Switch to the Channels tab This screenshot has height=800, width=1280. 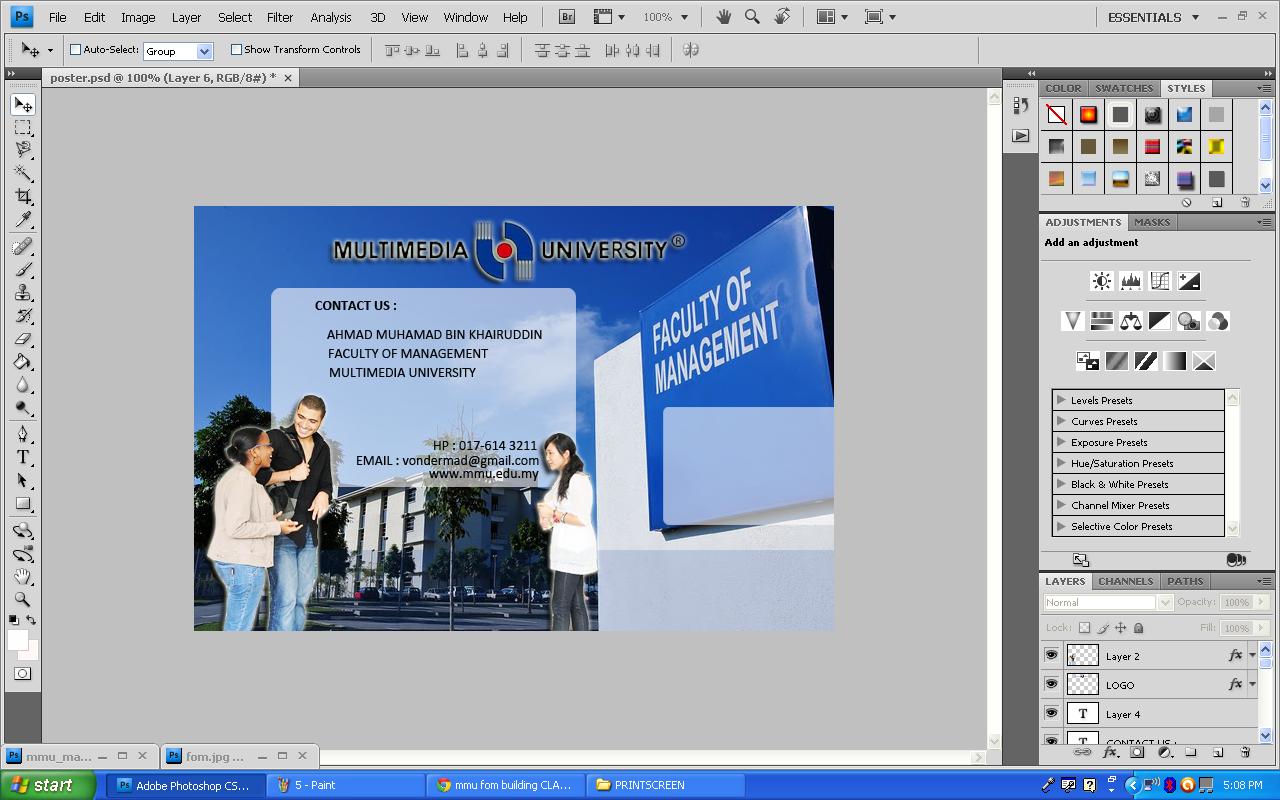1125,581
